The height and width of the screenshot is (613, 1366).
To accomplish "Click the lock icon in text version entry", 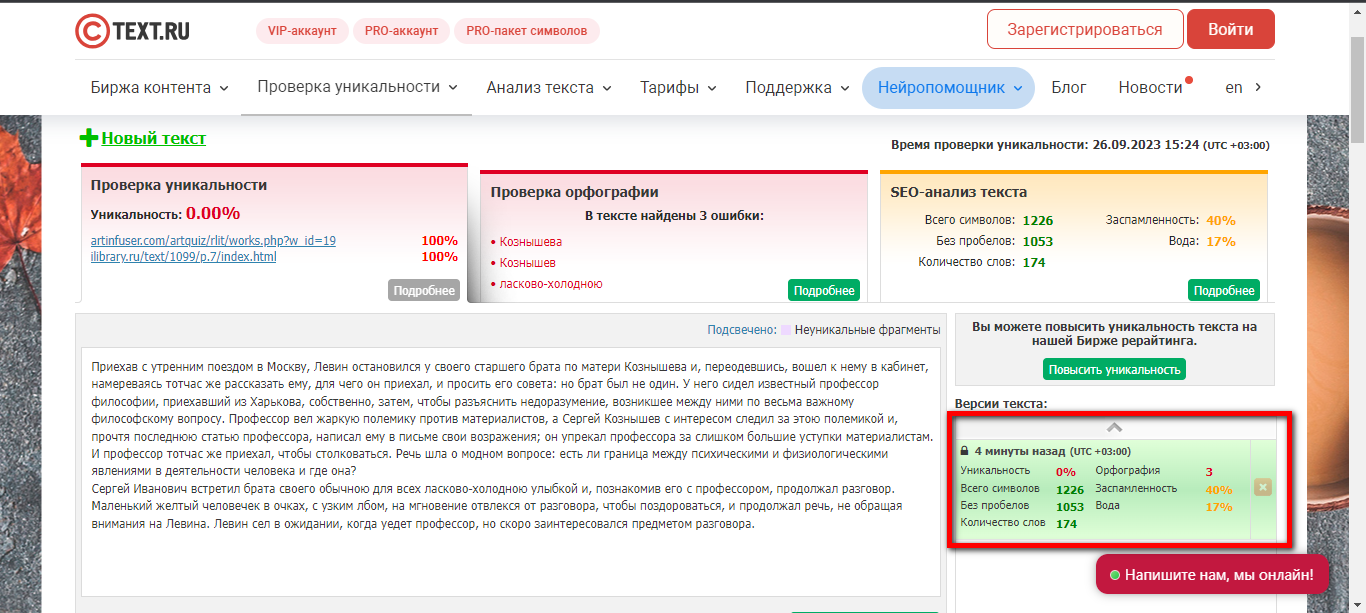I will [x=965, y=451].
